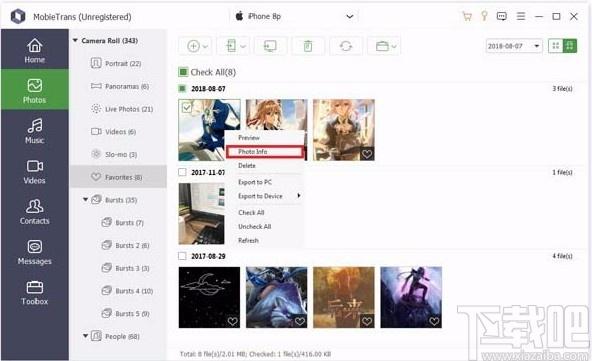Select Bursts (7) sub-album
This screenshot has height=361, width=592.
pyautogui.click(x=119, y=222)
